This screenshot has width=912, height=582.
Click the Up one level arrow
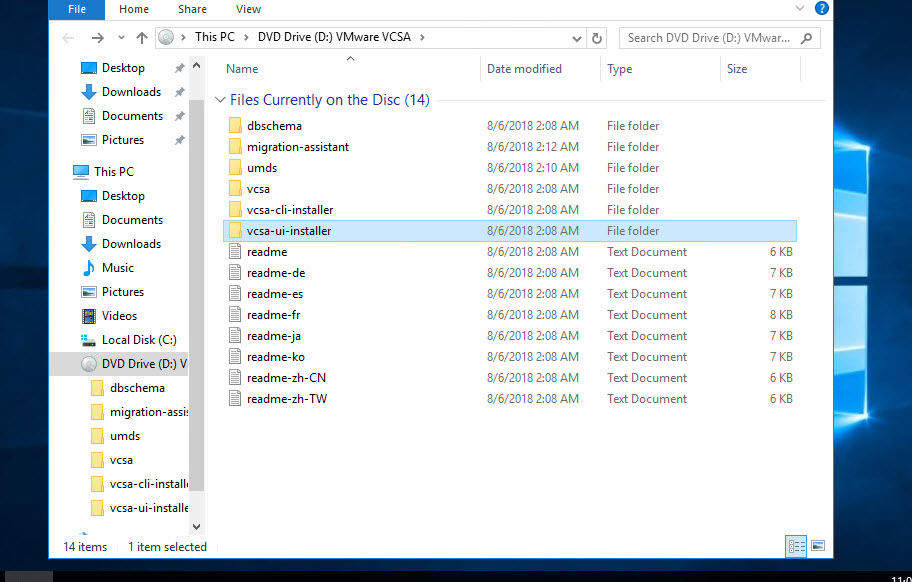141,38
